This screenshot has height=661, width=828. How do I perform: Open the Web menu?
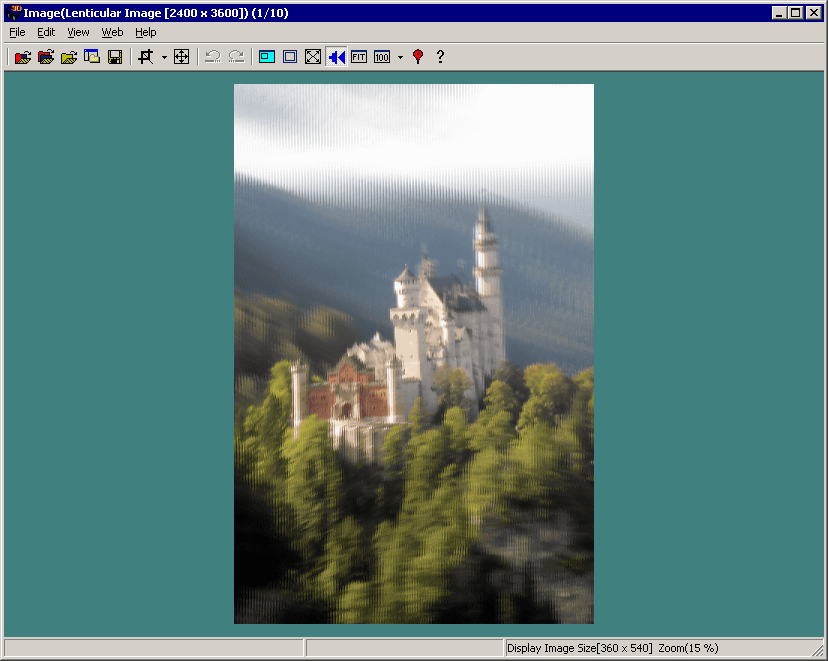112,32
